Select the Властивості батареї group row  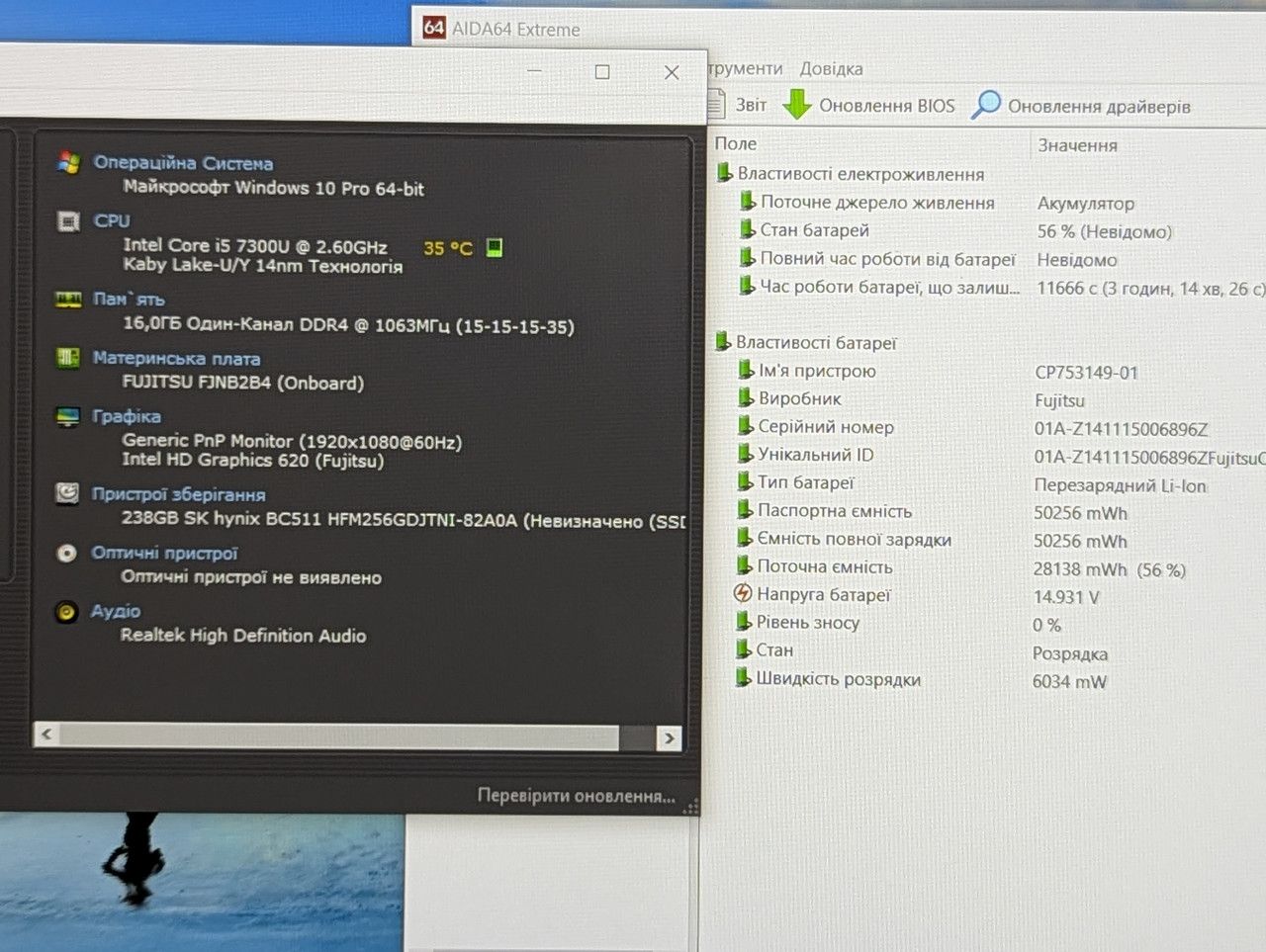[x=815, y=342]
